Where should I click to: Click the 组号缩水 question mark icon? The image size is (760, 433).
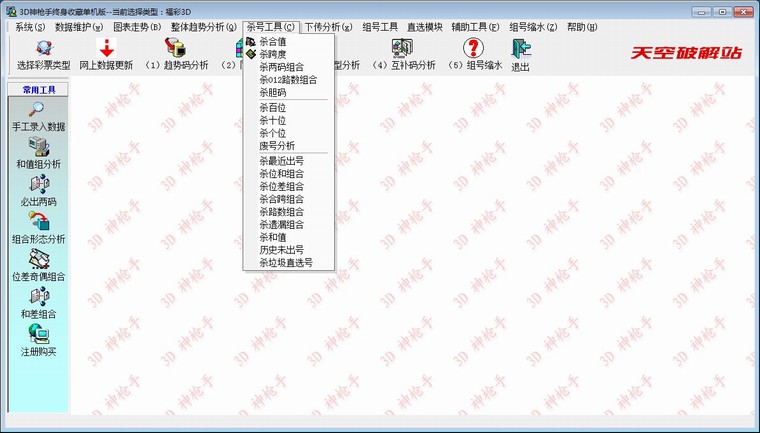472,48
